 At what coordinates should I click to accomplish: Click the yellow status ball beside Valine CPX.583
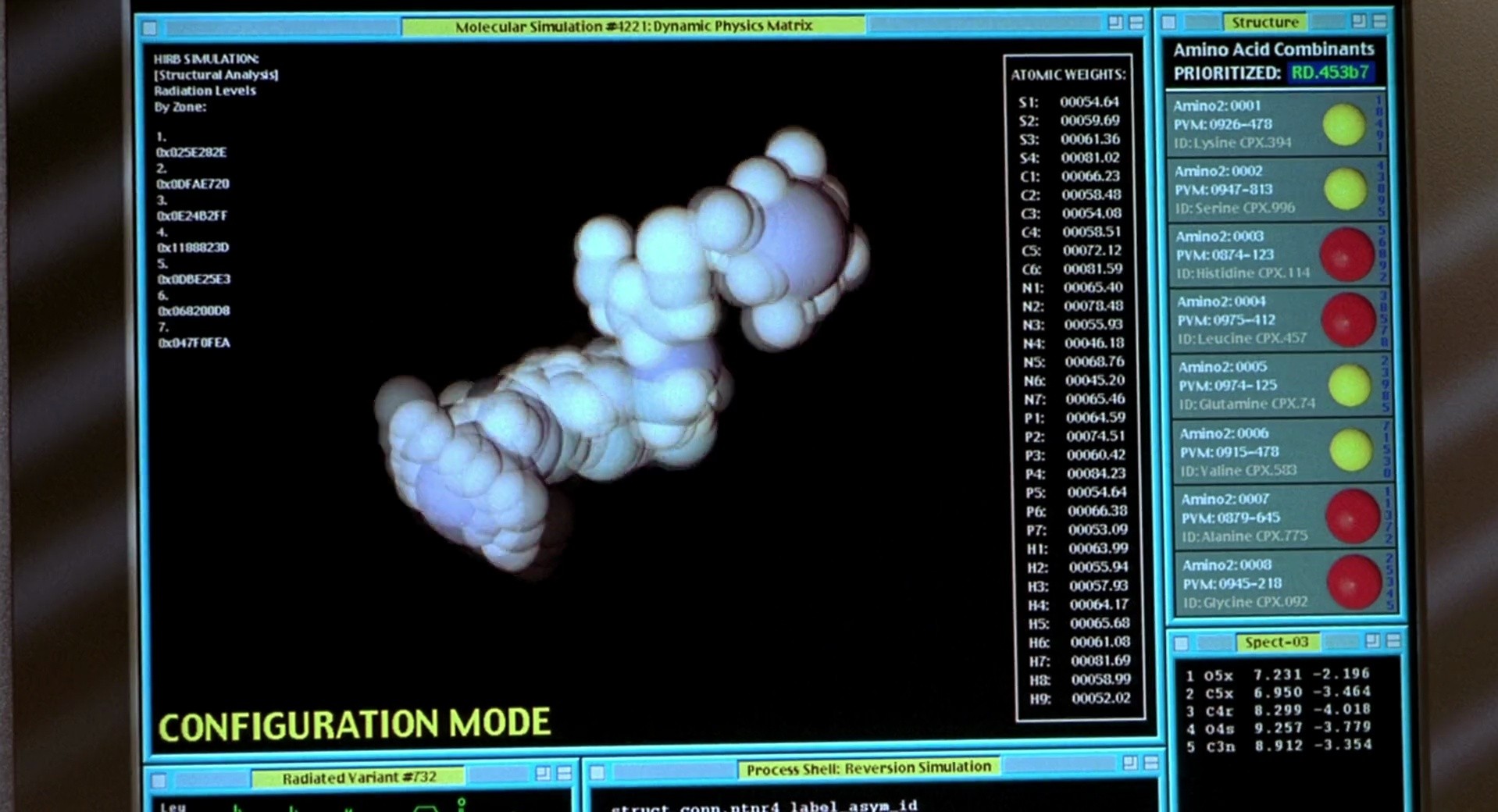(x=1351, y=451)
